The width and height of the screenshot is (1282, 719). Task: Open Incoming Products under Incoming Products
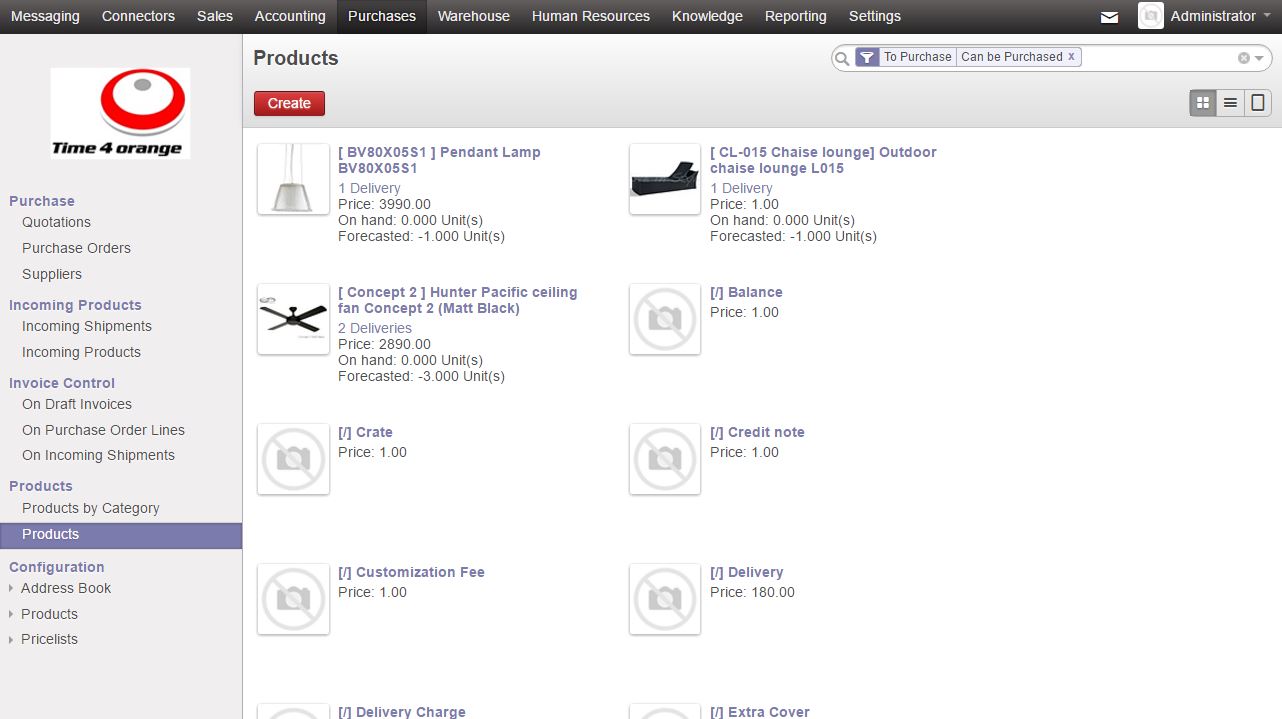(x=81, y=352)
